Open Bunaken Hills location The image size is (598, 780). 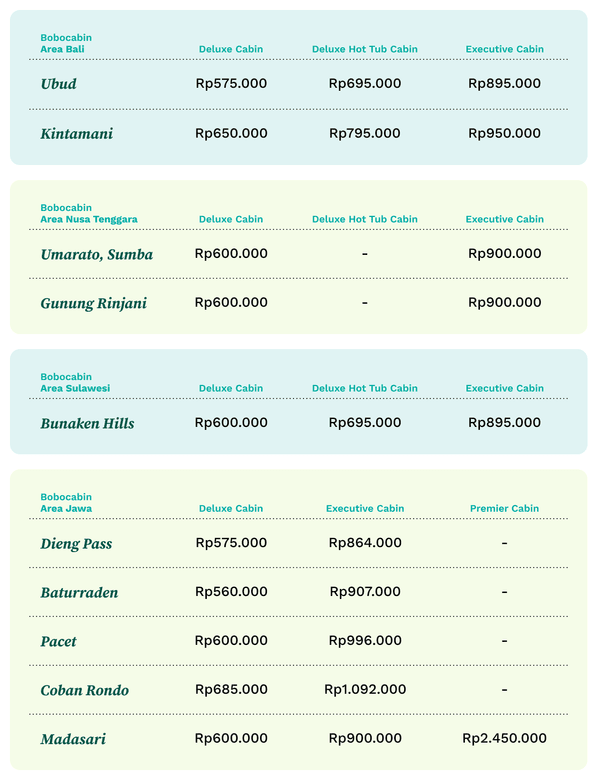click(x=88, y=423)
